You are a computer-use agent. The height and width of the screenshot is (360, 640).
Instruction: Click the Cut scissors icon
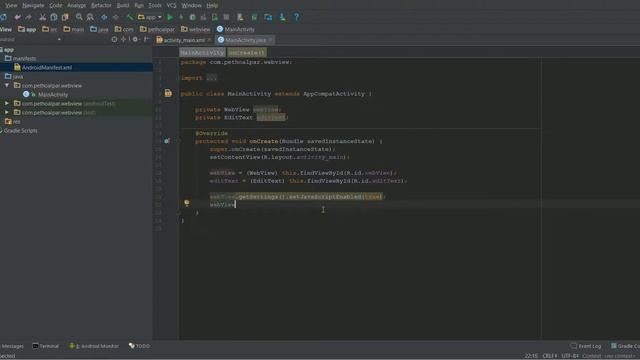(x=42, y=17)
